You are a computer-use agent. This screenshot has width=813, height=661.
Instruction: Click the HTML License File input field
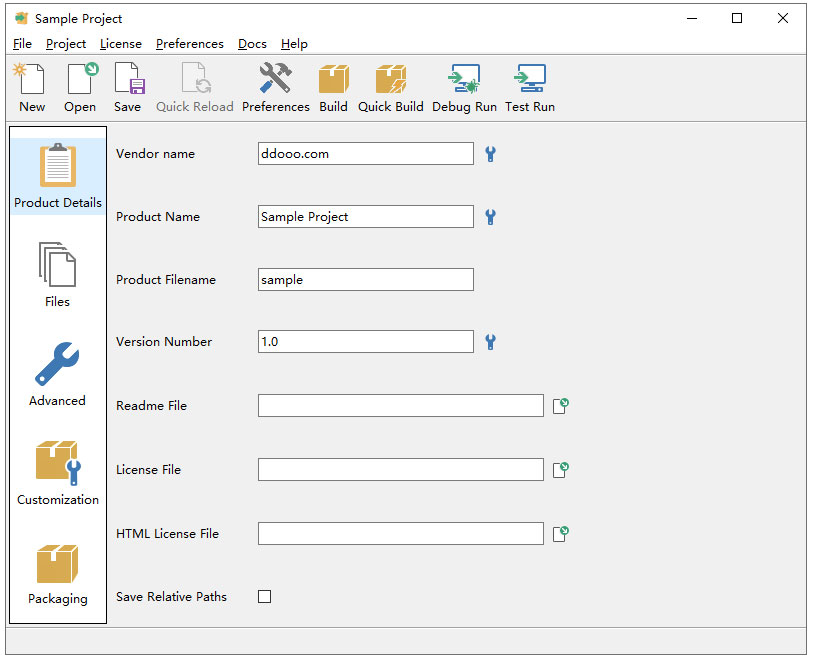(401, 533)
